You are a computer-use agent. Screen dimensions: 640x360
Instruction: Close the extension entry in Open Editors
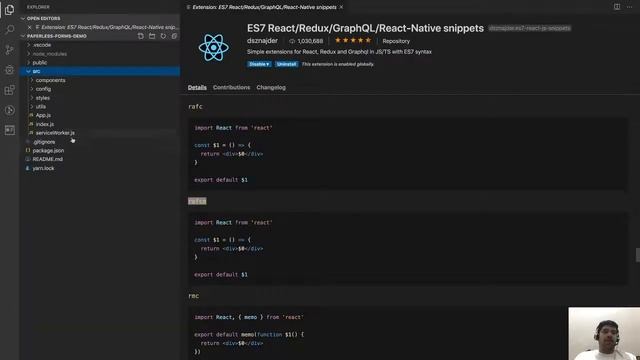point(29,27)
